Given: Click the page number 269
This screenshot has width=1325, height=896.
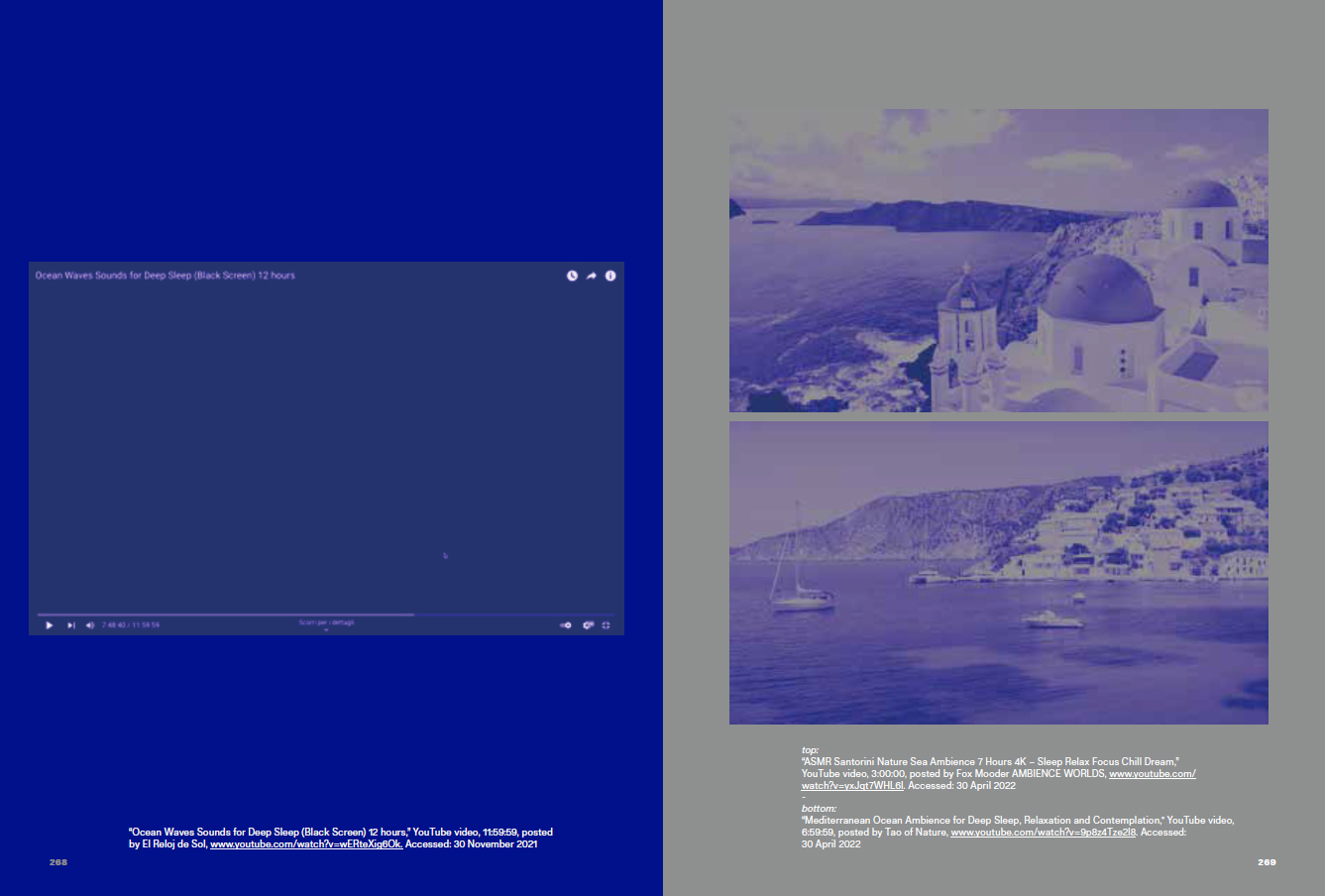Looking at the screenshot, I should (1267, 862).
